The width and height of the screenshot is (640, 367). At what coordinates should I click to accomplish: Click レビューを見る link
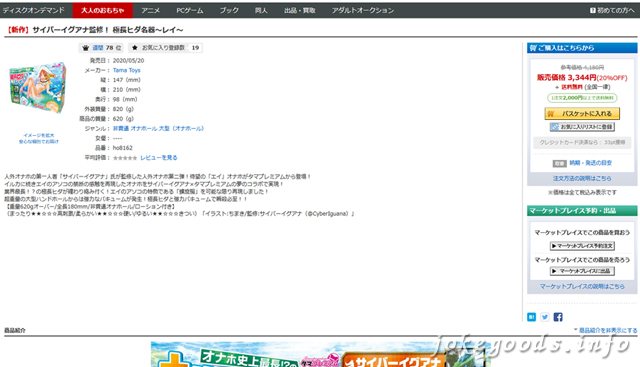tap(159, 158)
